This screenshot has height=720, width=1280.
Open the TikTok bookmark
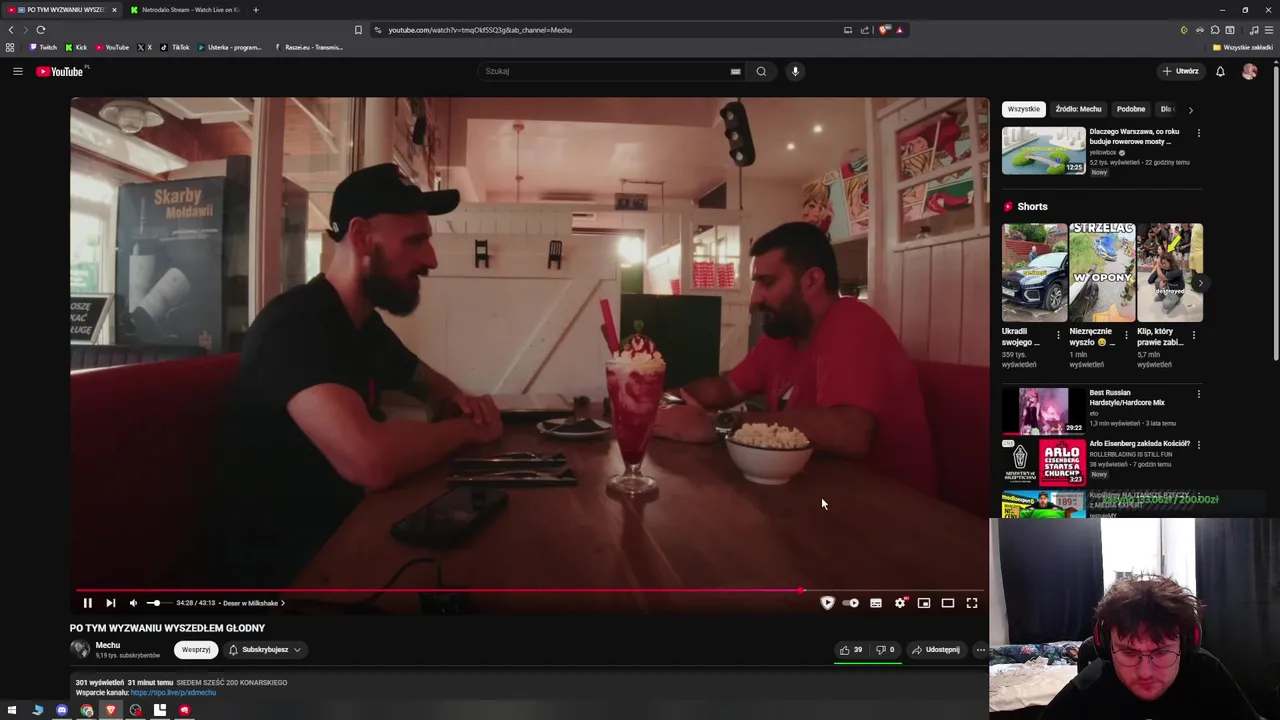pos(175,47)
